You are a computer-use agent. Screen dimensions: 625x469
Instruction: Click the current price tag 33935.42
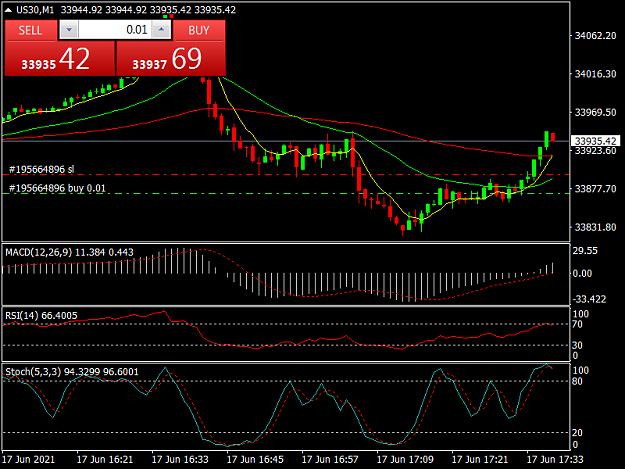click(596, 141)
